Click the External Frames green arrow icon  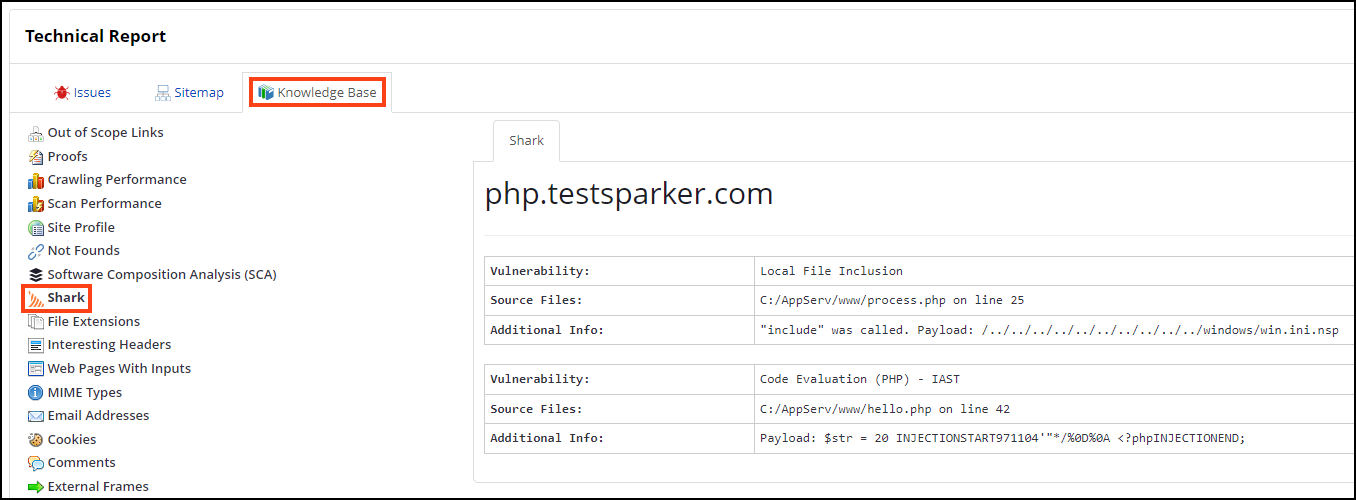[x=36, y=487]
